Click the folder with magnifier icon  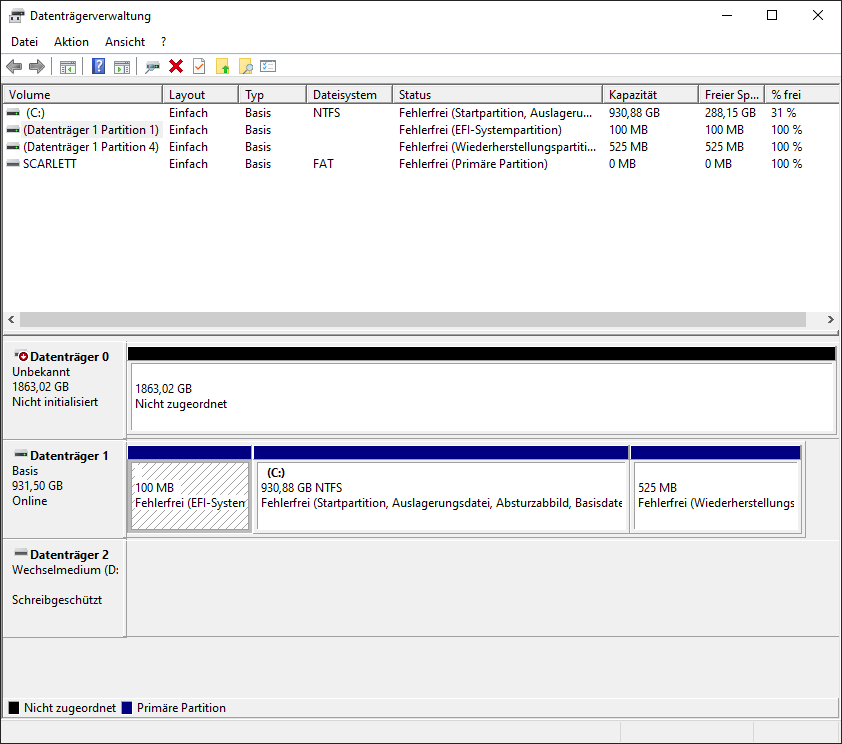[x=245, y=67]
